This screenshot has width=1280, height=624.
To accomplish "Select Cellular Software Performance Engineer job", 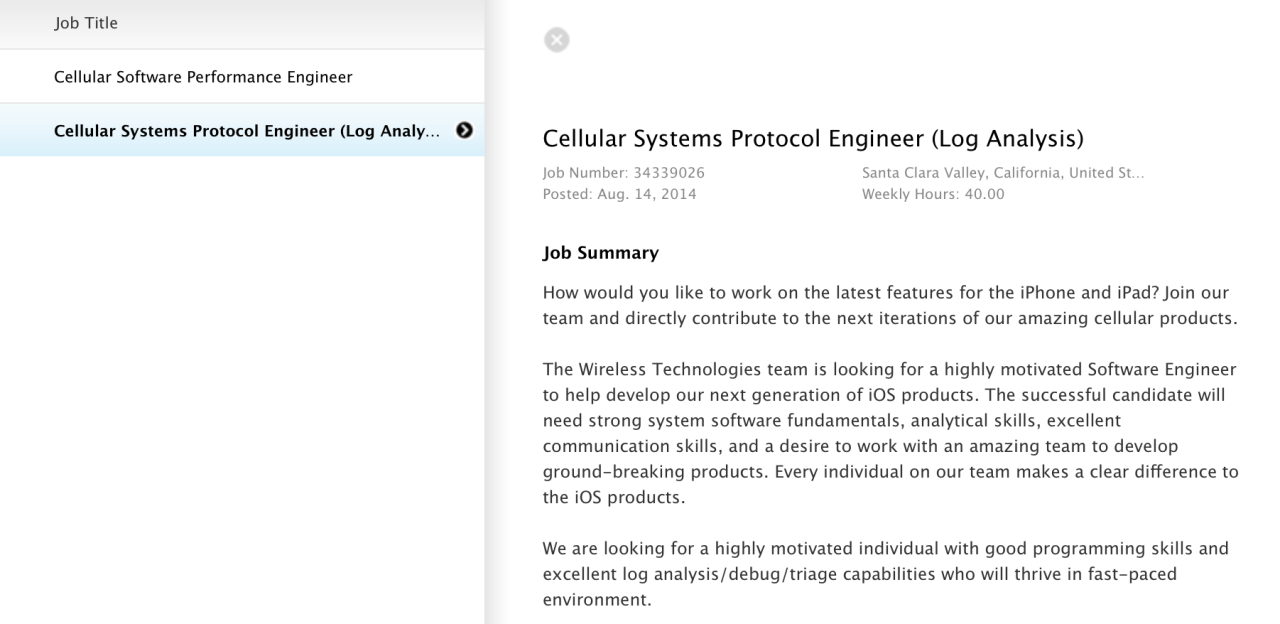I will 203,77.
